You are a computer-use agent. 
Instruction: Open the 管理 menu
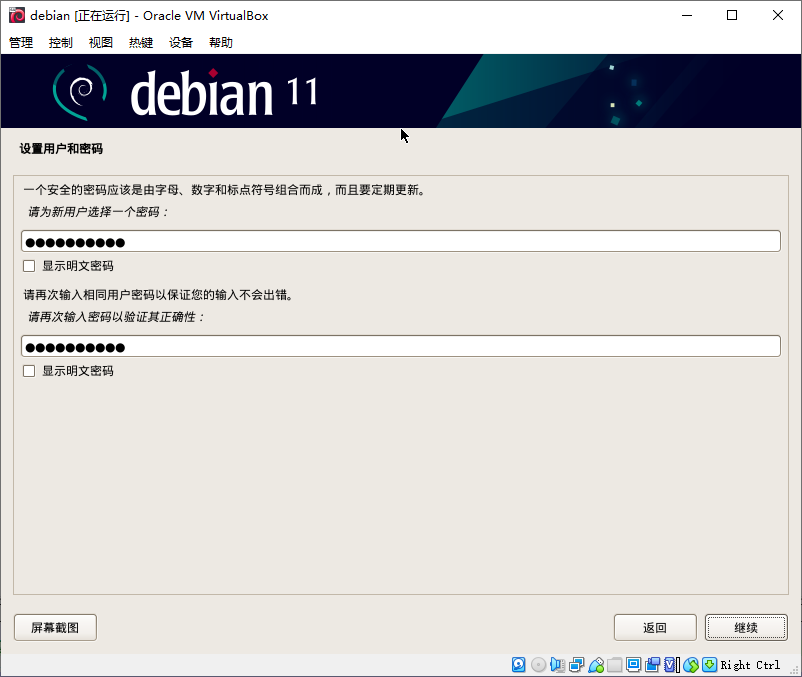tap(21, 42)
